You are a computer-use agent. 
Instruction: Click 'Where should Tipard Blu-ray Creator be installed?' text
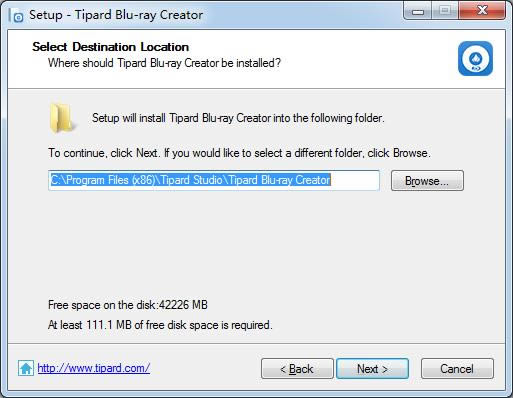pyautogui.click(x=164, y=63)
